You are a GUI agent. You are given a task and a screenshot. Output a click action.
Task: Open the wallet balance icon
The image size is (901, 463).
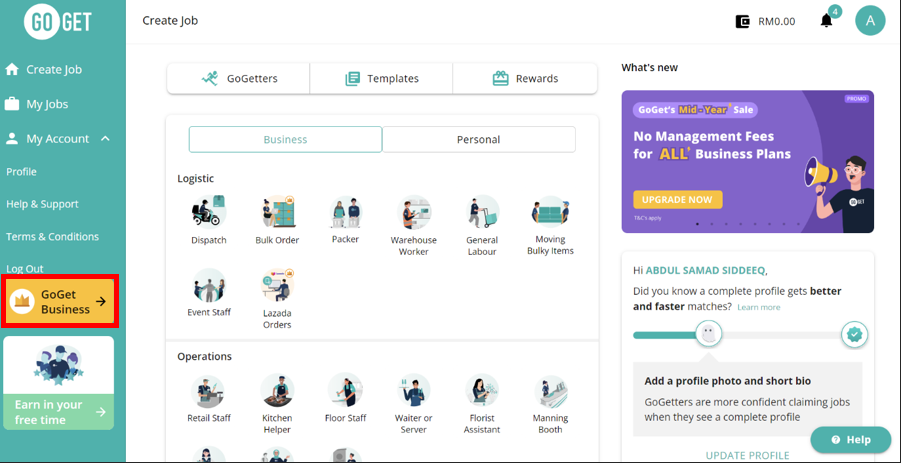coord(743,22)
